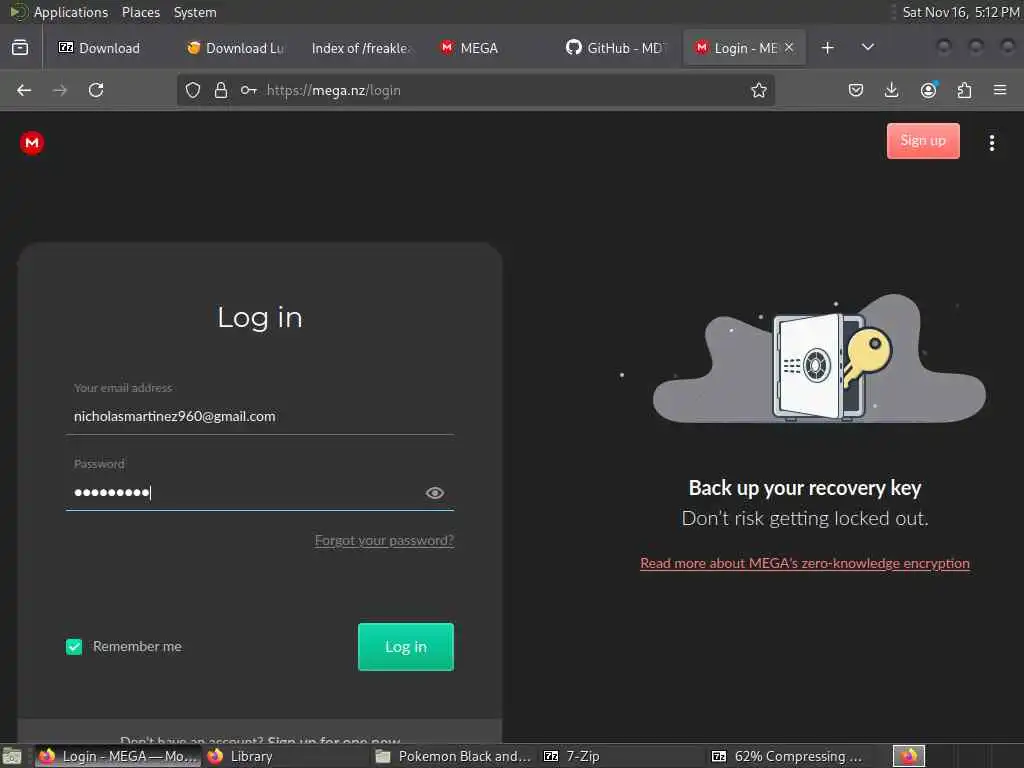
Task: Show password with the eye icon
Action: click(x=434, y=493)
